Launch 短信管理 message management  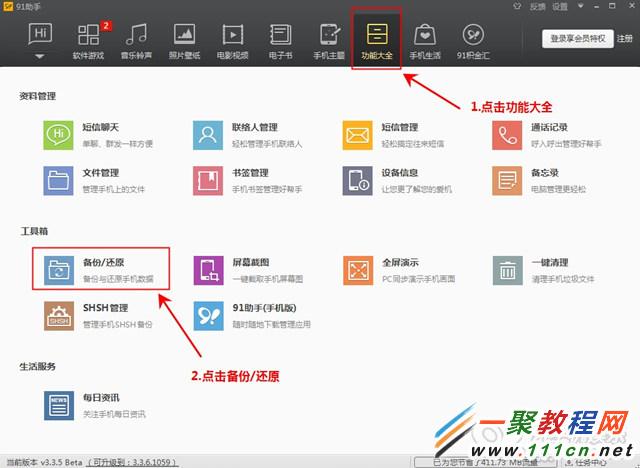click(393, 135)
